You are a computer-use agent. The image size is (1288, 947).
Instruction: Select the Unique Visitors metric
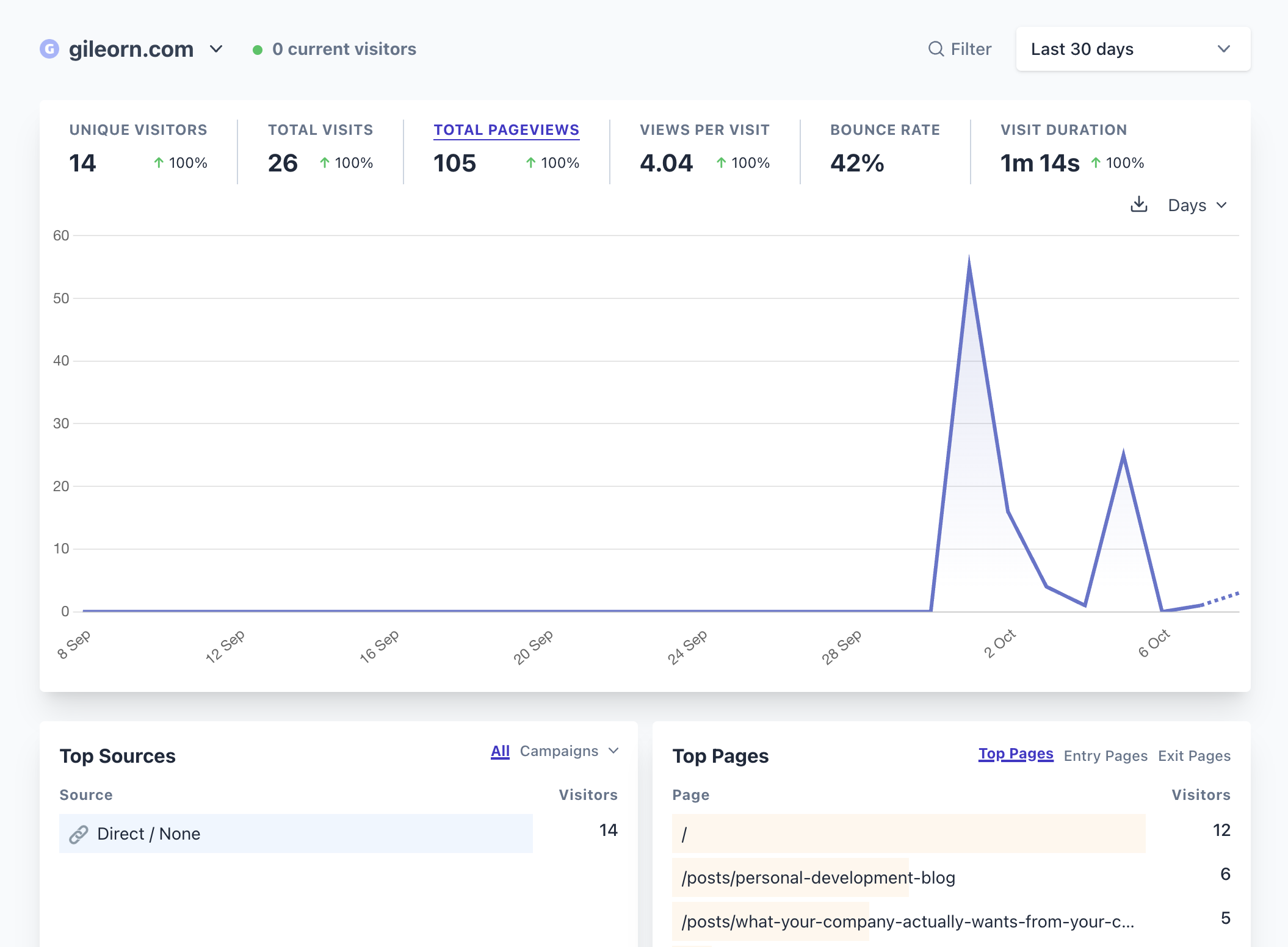click(138, 150)
